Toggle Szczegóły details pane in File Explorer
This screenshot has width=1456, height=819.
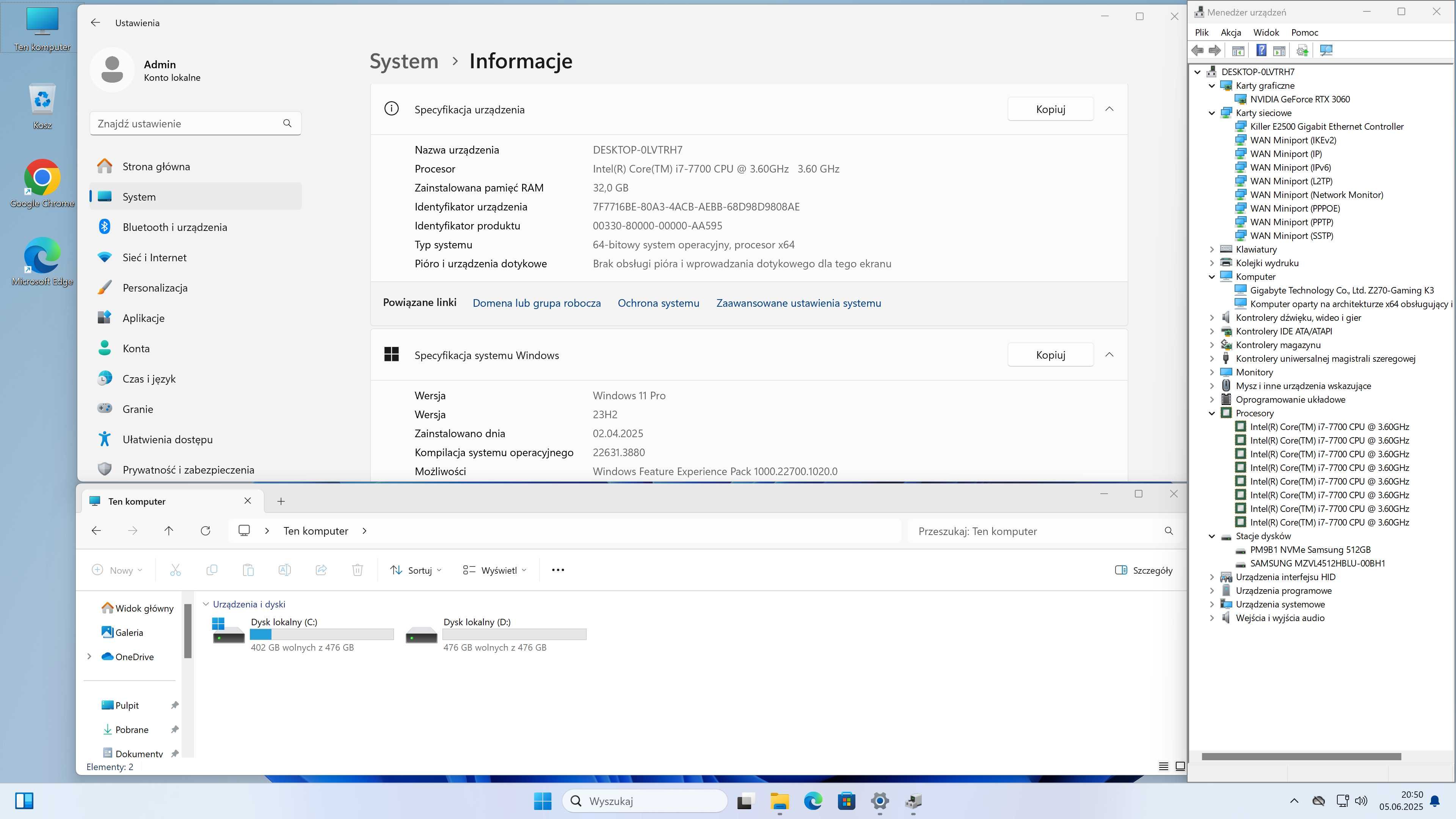click(1144, 570)
